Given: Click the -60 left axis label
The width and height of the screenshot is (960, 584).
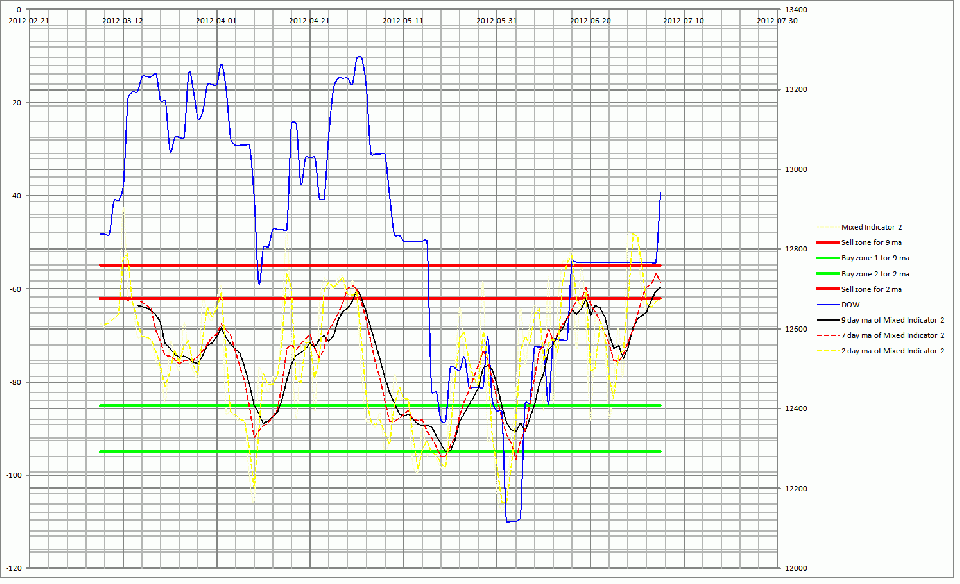Looking at the screenshot, I should [15, 289].
